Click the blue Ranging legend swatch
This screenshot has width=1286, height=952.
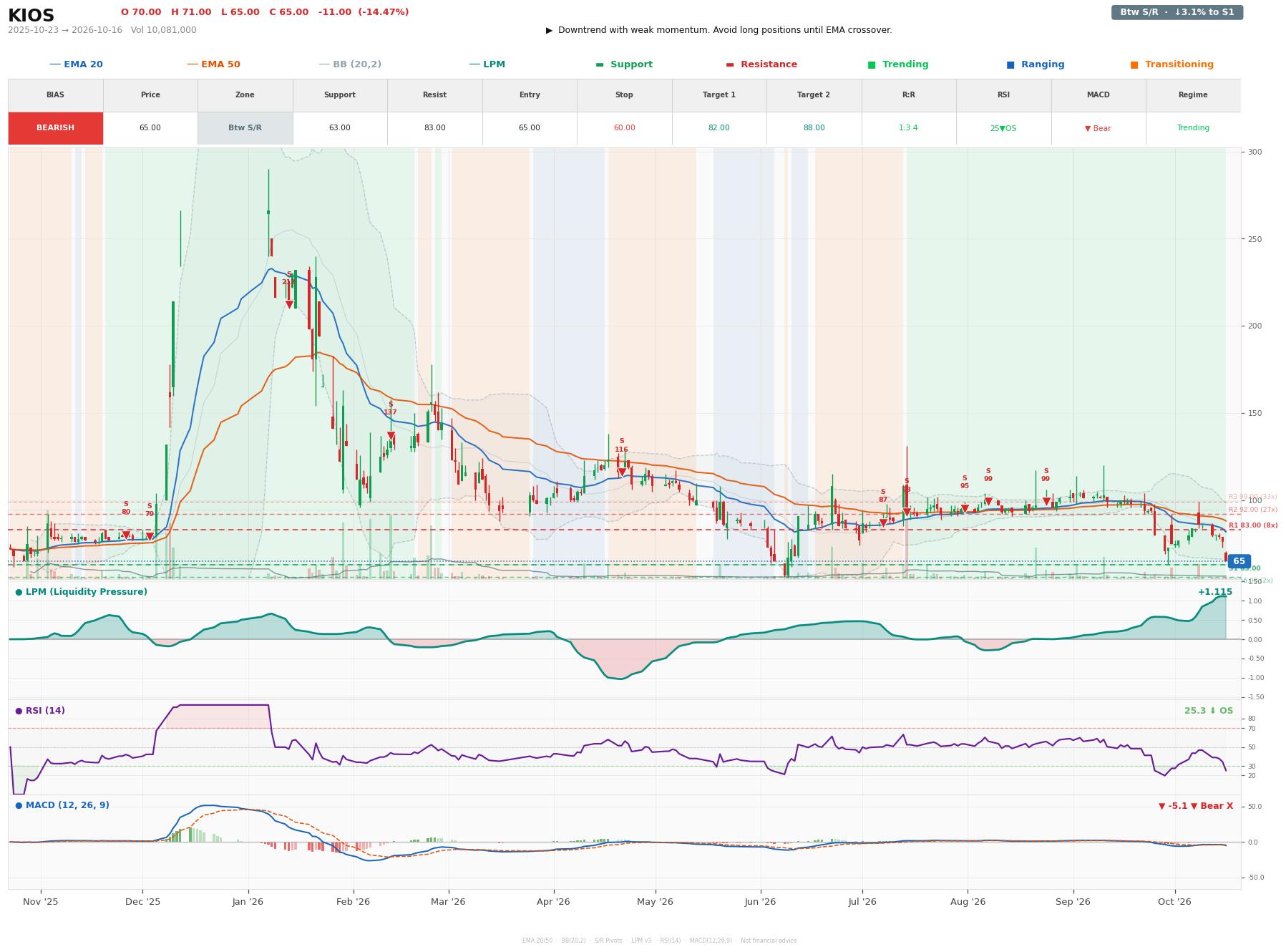point(1010,64)
